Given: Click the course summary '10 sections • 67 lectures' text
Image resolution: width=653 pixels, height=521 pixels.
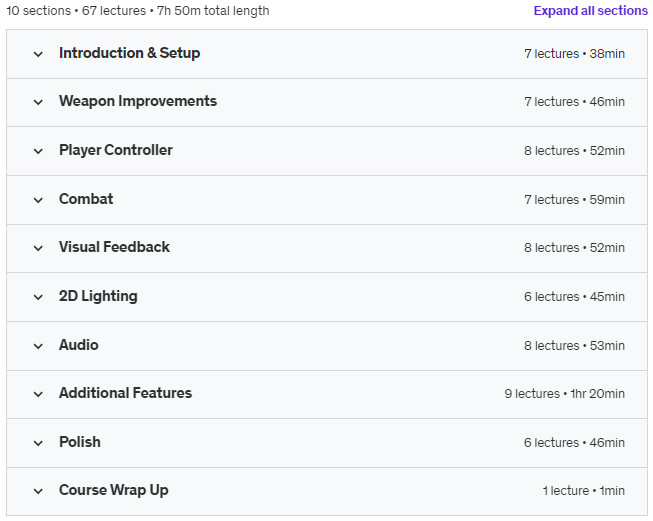Looking at the screenshot, I should tap(76, 11).
